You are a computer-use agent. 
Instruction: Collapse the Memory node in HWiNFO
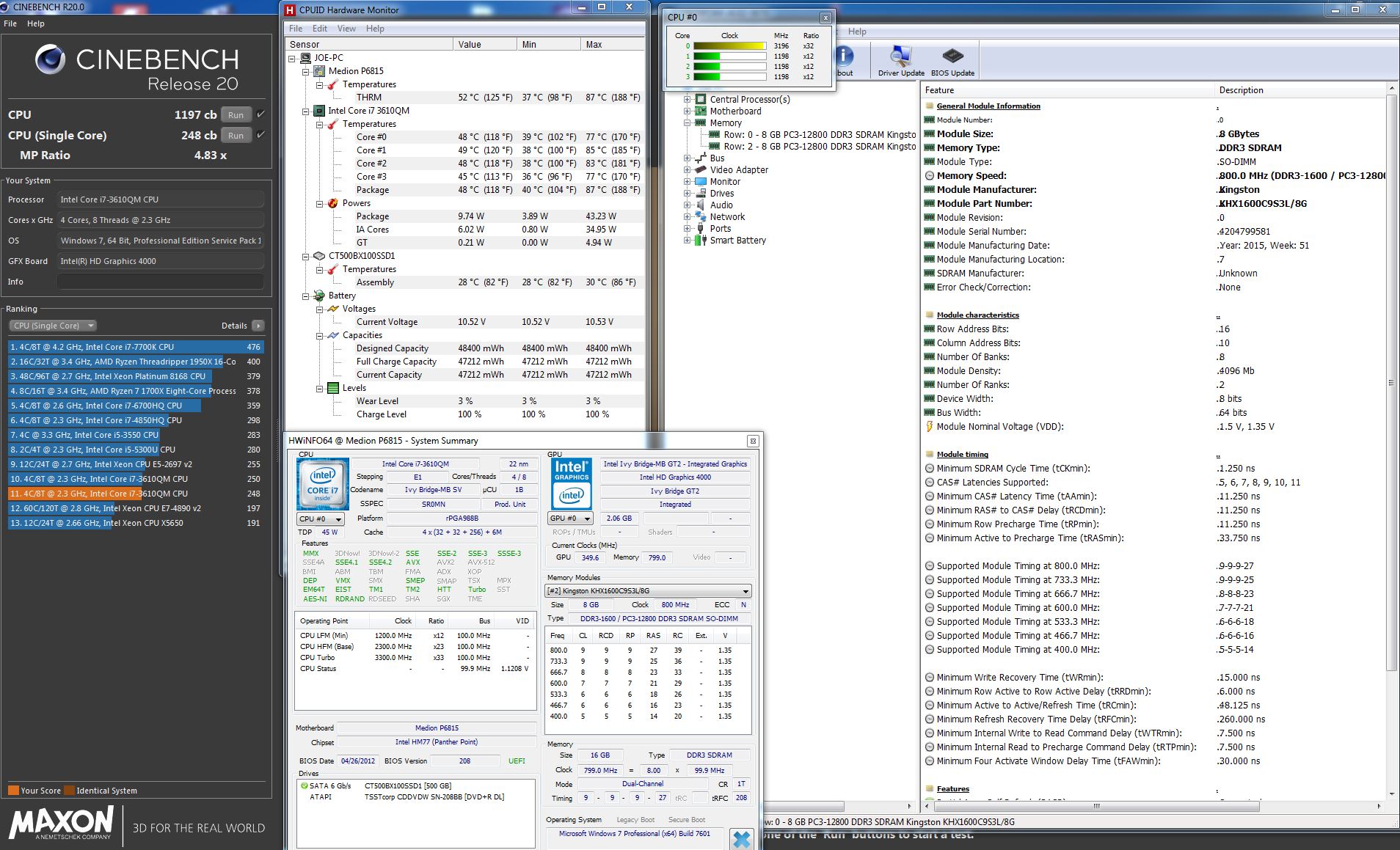(688, 122)
